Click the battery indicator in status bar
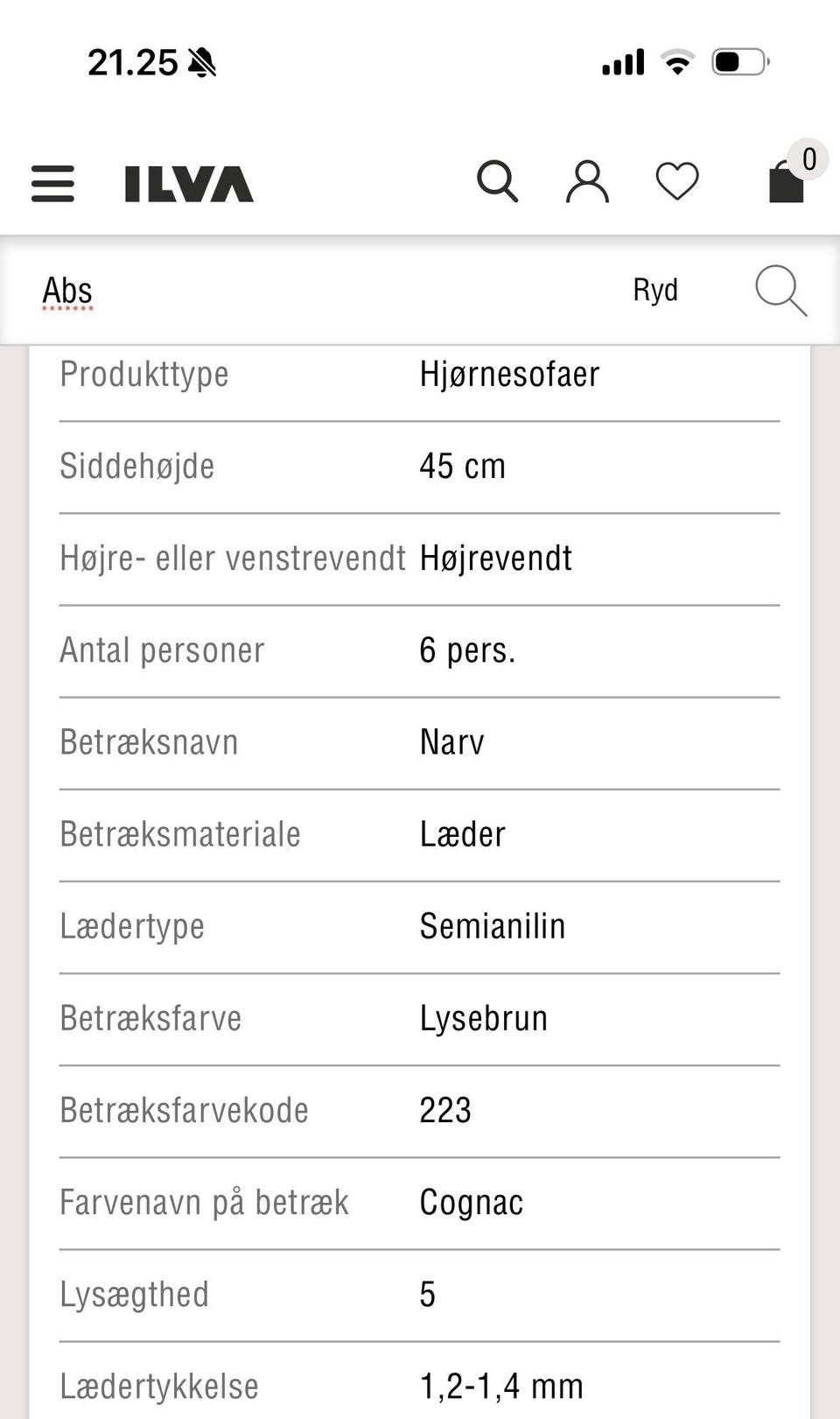The image size is (840, 1419). (x=739, y=60)
